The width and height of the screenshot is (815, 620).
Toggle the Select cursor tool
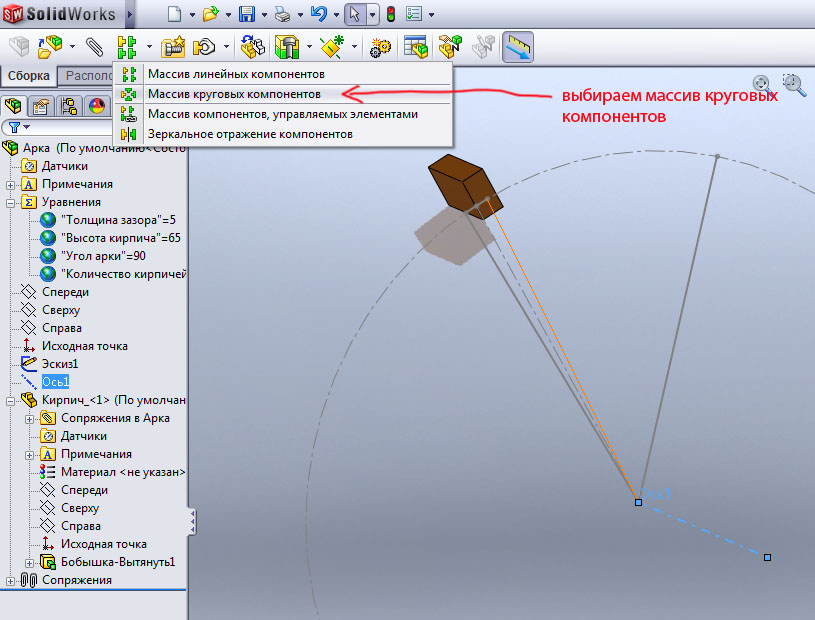click(354, 15)
